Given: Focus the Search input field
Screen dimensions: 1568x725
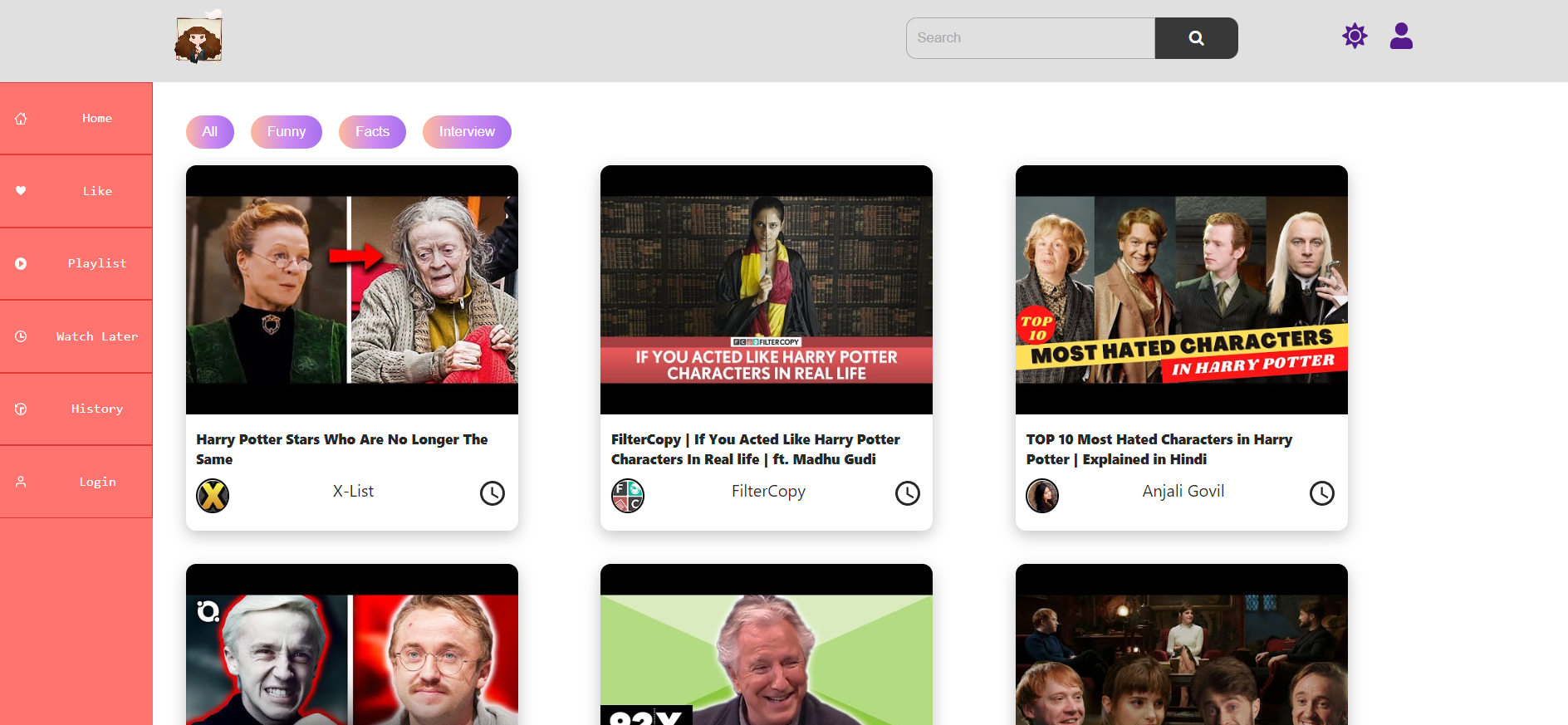Looking at the screenshot, I should tap(1030, 38).
